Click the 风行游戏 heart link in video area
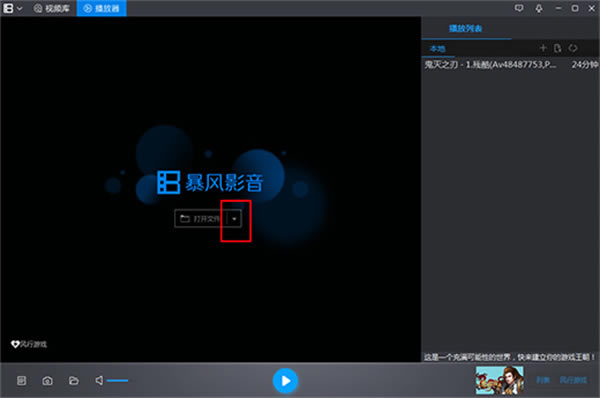Image resolution: width=600 pixels, height=398 pixels. 29,344
